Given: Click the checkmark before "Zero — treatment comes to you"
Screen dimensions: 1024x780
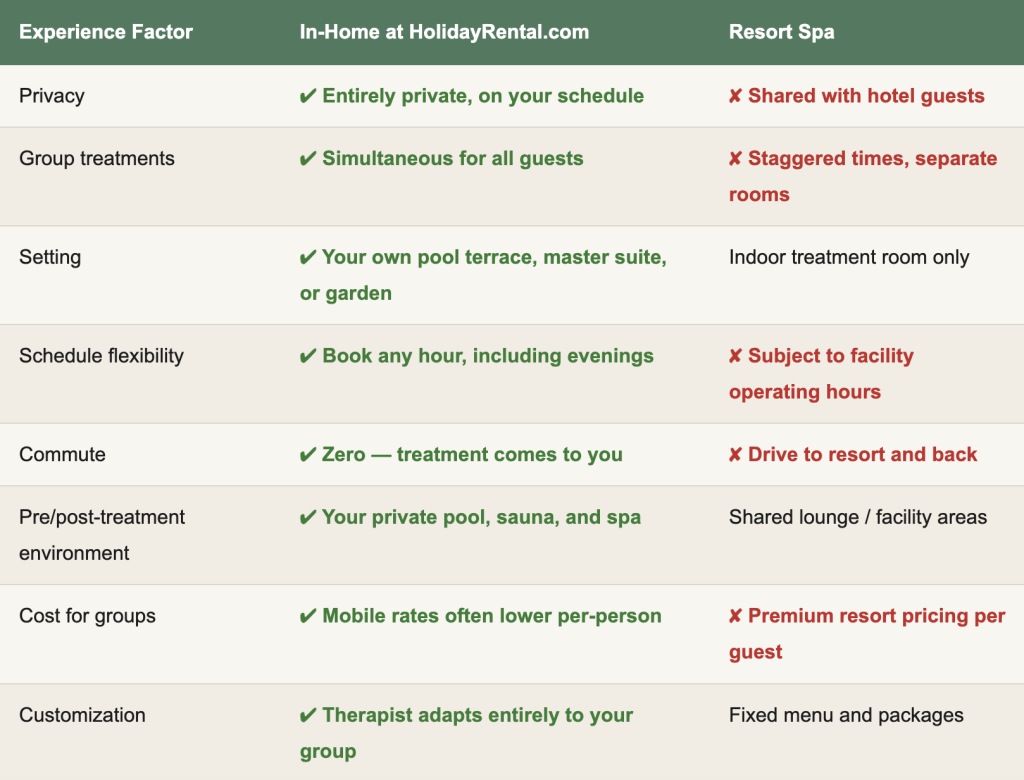Looking at the screenshot, I should pyautogui.click(x=308, y=455).
